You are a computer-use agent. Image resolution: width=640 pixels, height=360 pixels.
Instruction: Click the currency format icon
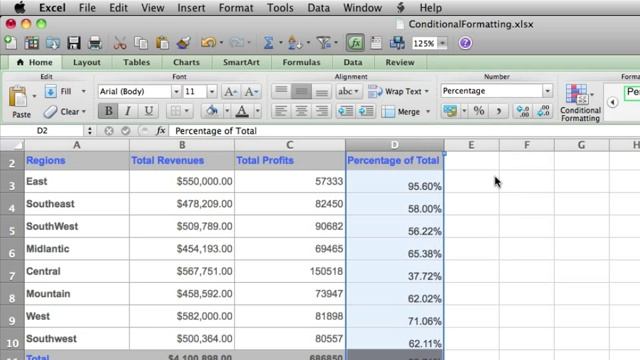450,111
